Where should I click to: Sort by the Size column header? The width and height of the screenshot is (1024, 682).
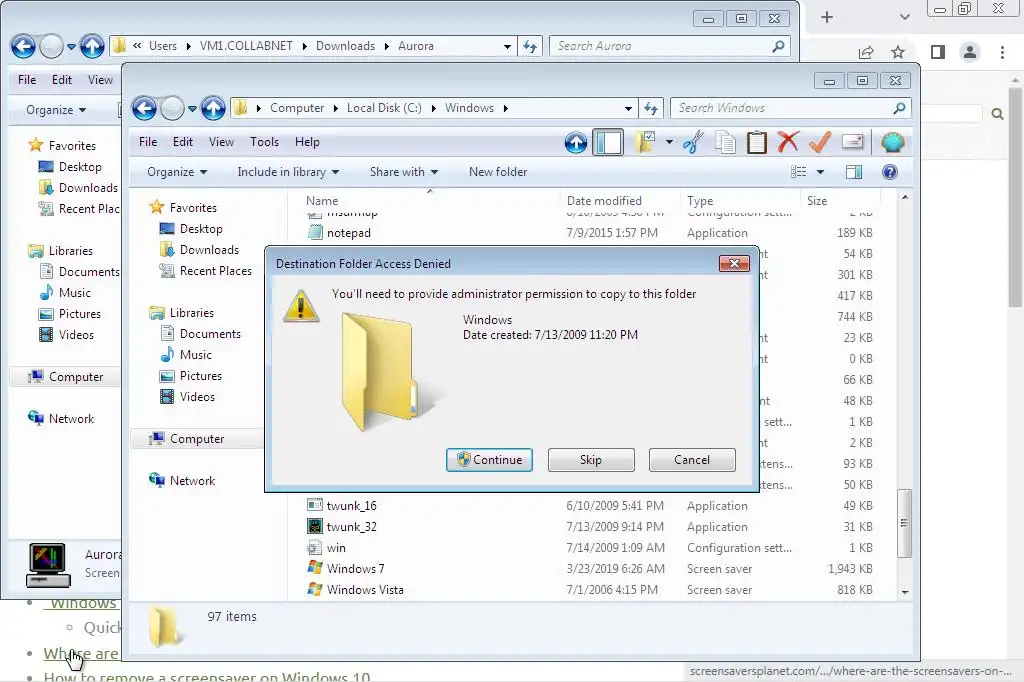coord(841,201)
